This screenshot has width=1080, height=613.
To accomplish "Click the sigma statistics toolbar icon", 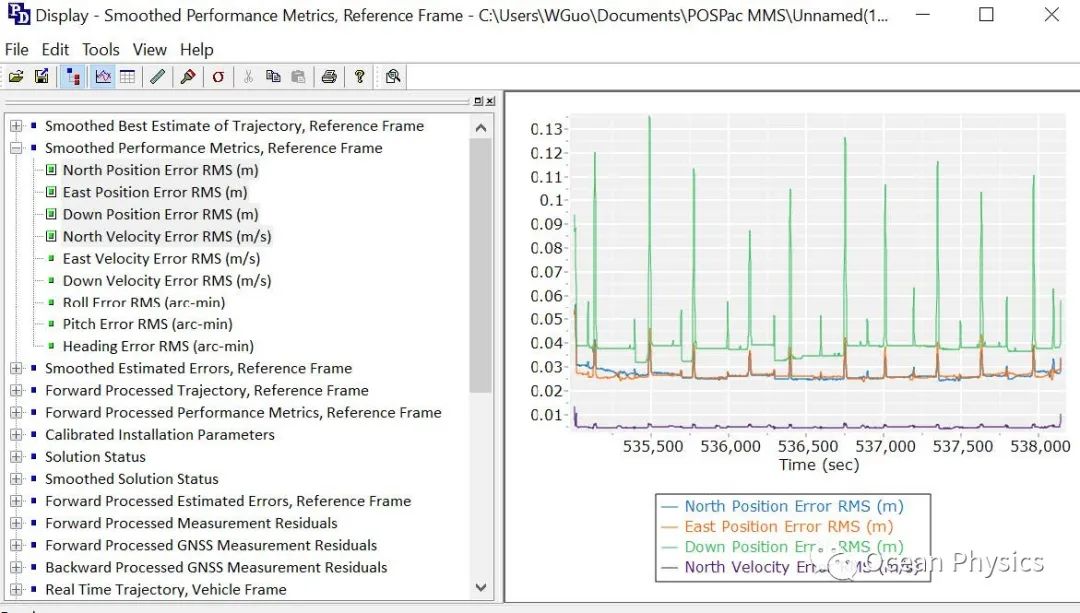I will tap(218, 77).
